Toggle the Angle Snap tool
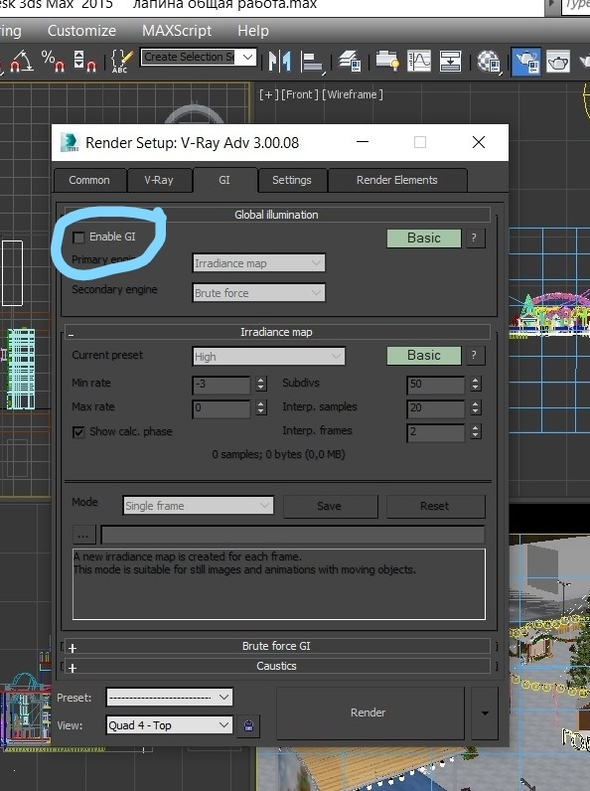 20,62
